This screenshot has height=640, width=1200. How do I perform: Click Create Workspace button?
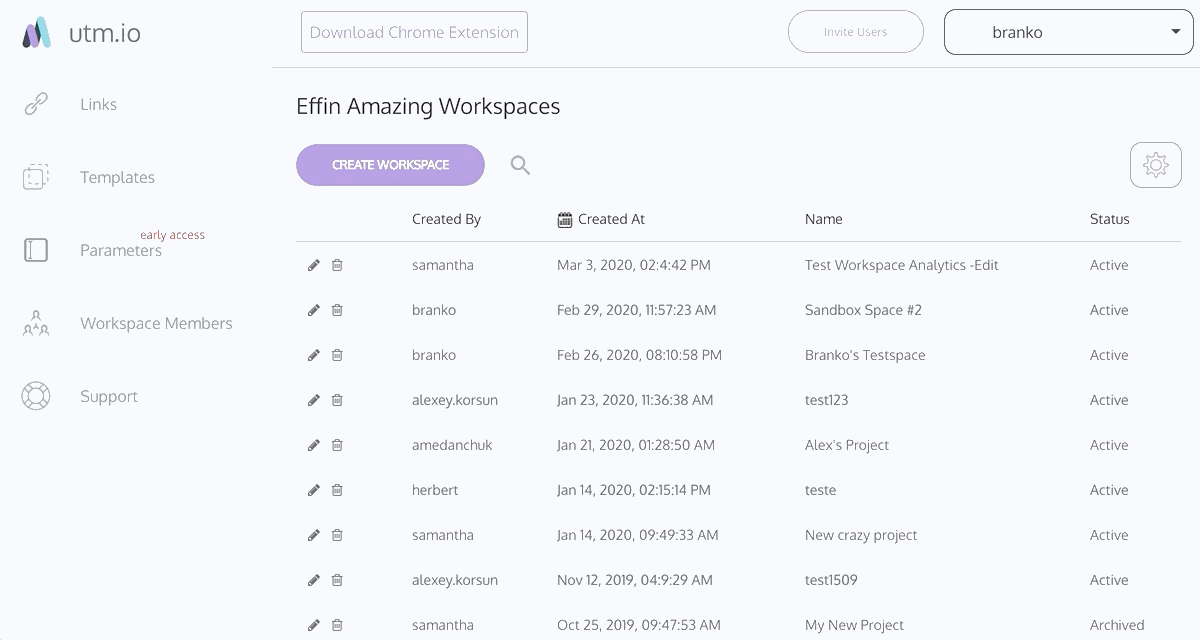(390, 165)
